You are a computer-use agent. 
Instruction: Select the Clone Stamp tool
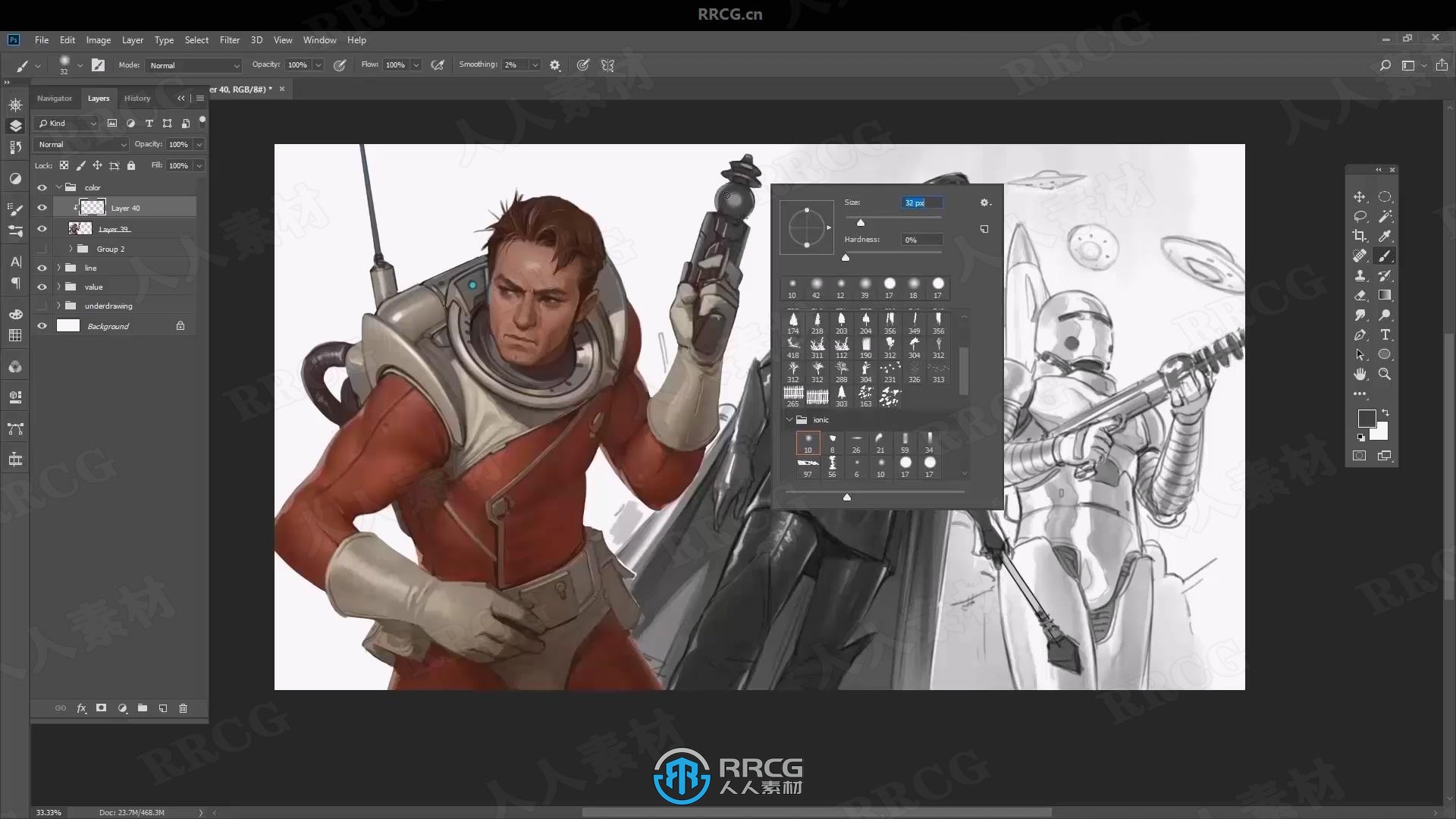[1360, 276]
